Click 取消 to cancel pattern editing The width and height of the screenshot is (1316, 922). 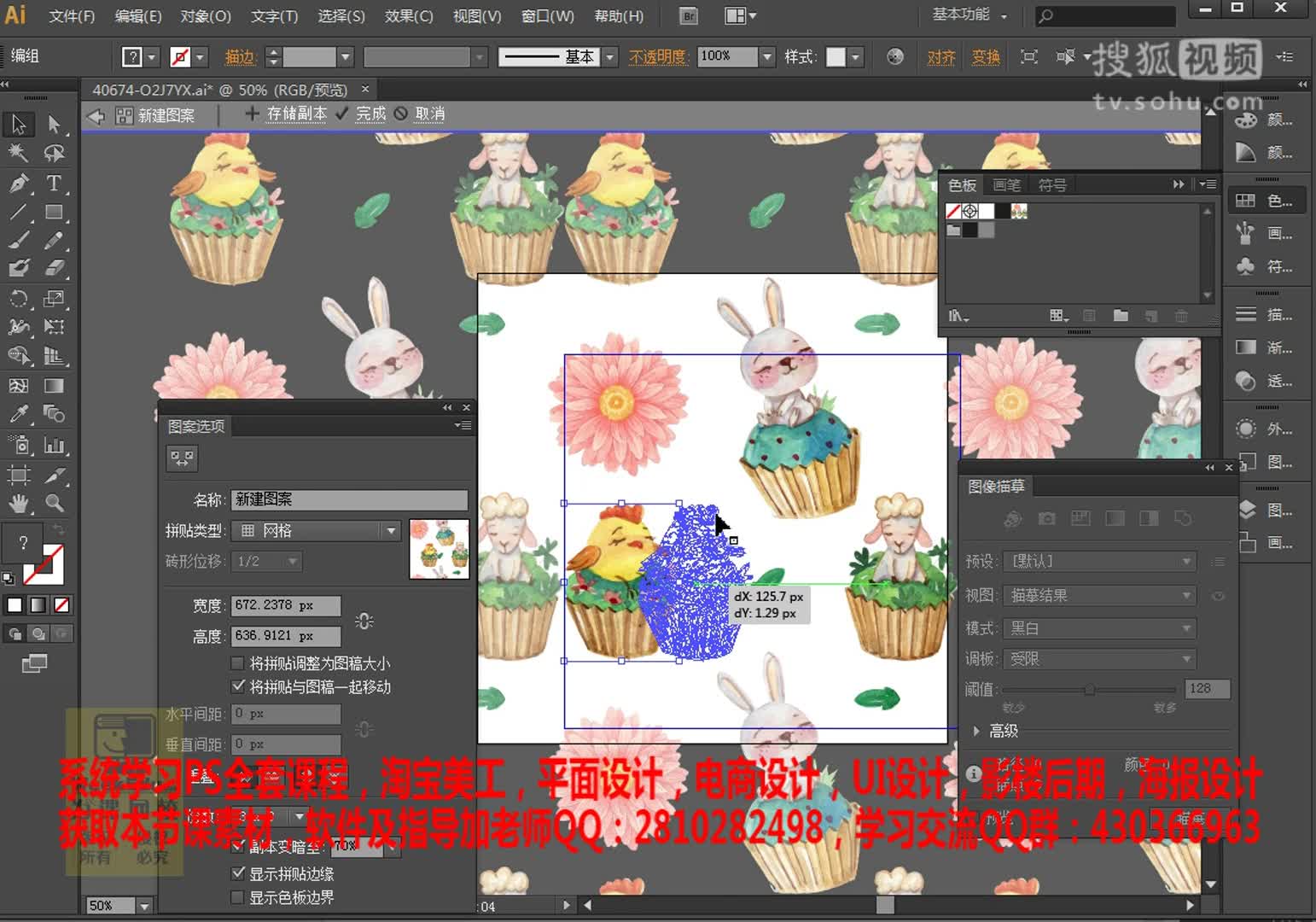[x=429, y=114]
